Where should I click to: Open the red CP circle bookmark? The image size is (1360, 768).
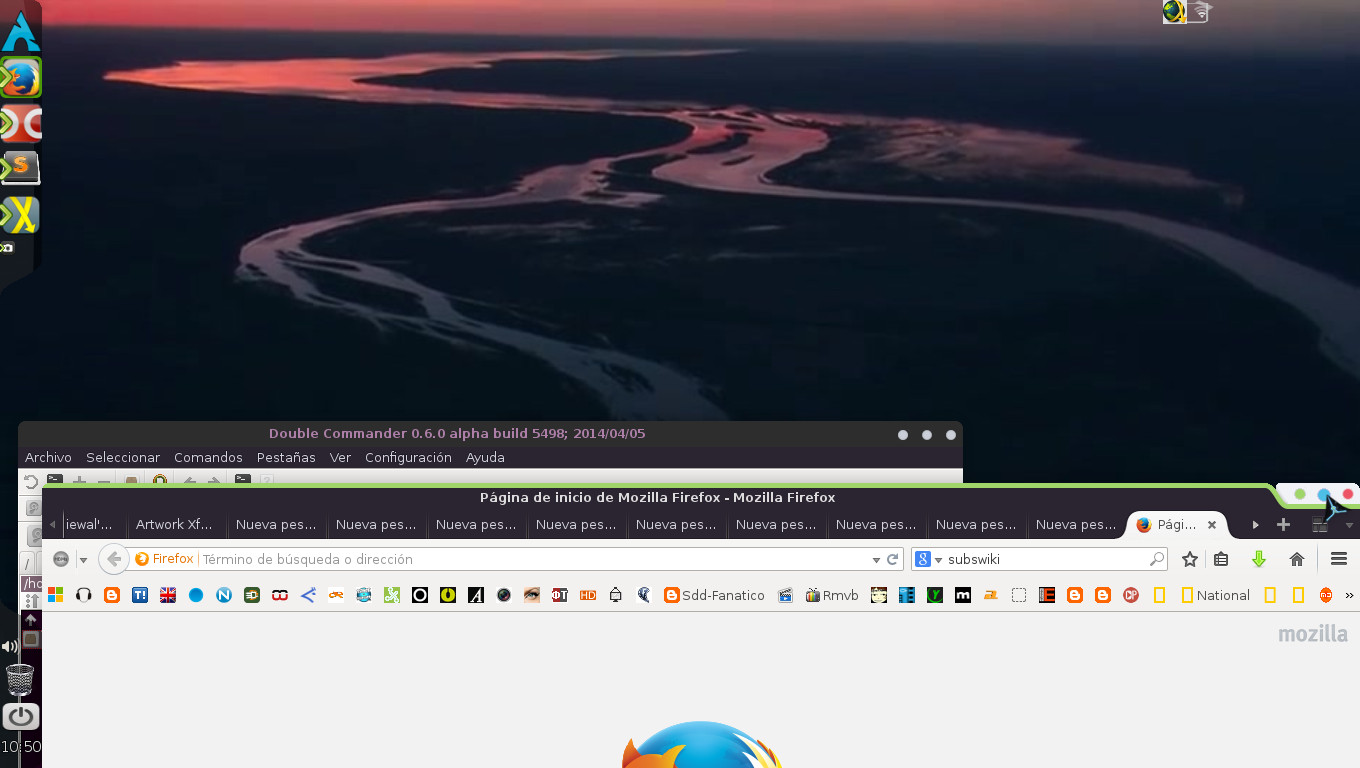coord(1131,595)
